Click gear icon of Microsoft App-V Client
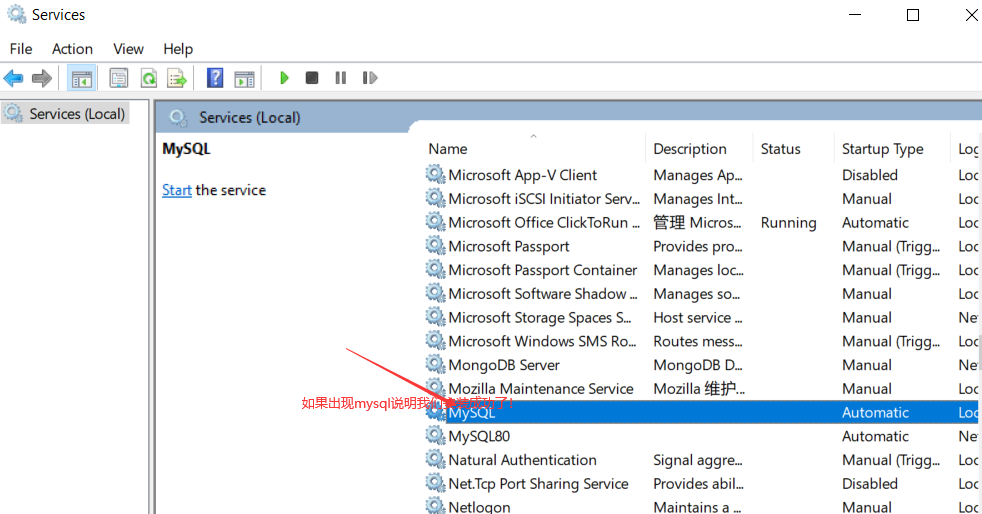The image size is (982, 514). coord(435,174)
